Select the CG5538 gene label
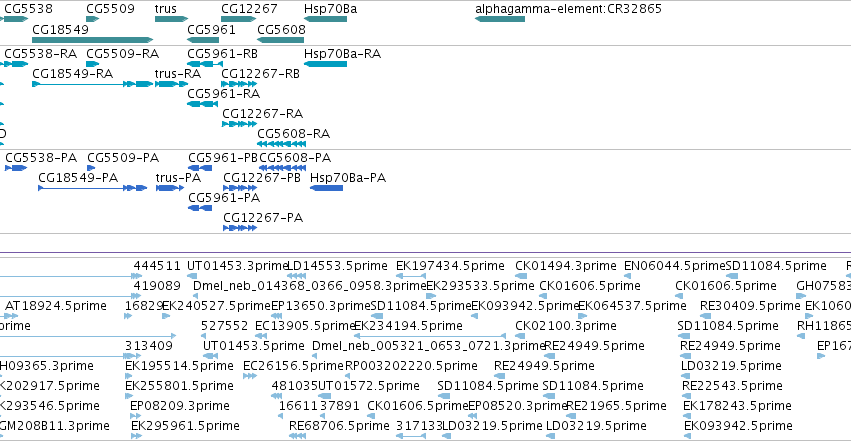The image size is (851, 441). pyautogui.click(x=28, y=9)
